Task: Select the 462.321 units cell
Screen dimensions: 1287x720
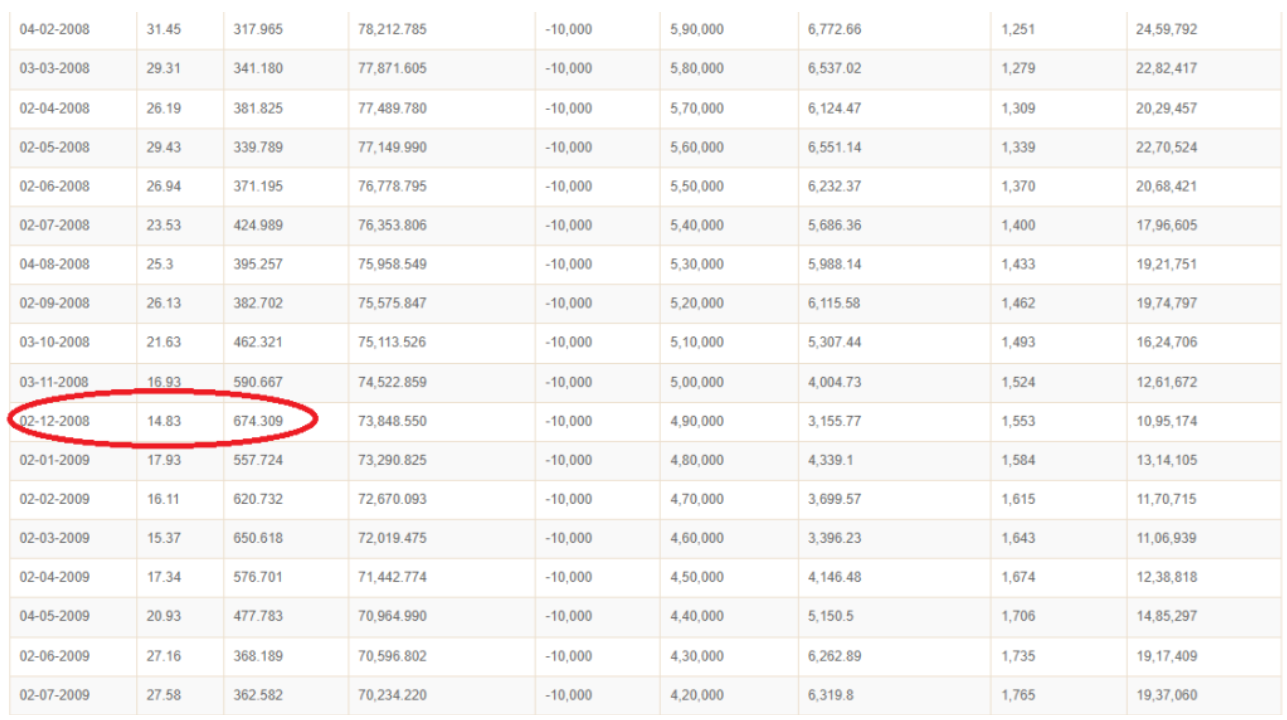Action: coord(258,342)
